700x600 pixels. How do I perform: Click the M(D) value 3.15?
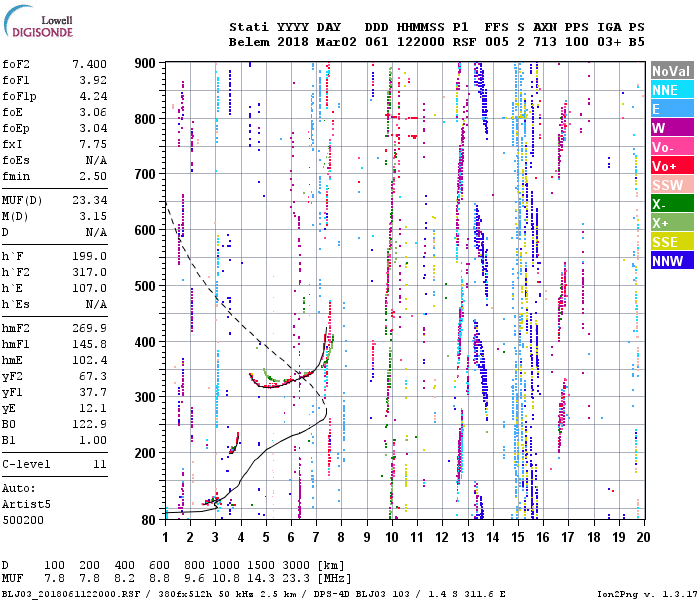(x=93, y=217)
